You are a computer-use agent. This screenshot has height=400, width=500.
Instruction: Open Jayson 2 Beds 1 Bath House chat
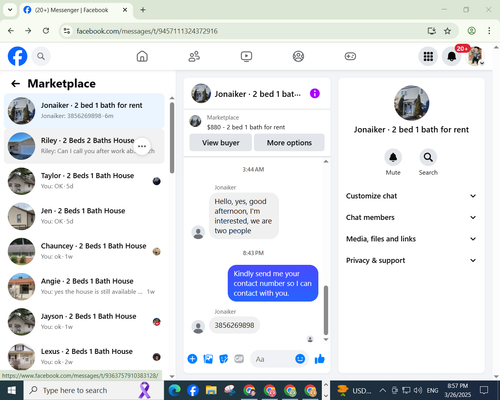coord(84,322)
